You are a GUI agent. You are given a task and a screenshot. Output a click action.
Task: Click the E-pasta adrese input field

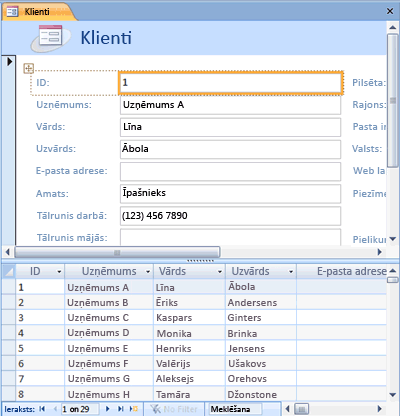[230, 171]
